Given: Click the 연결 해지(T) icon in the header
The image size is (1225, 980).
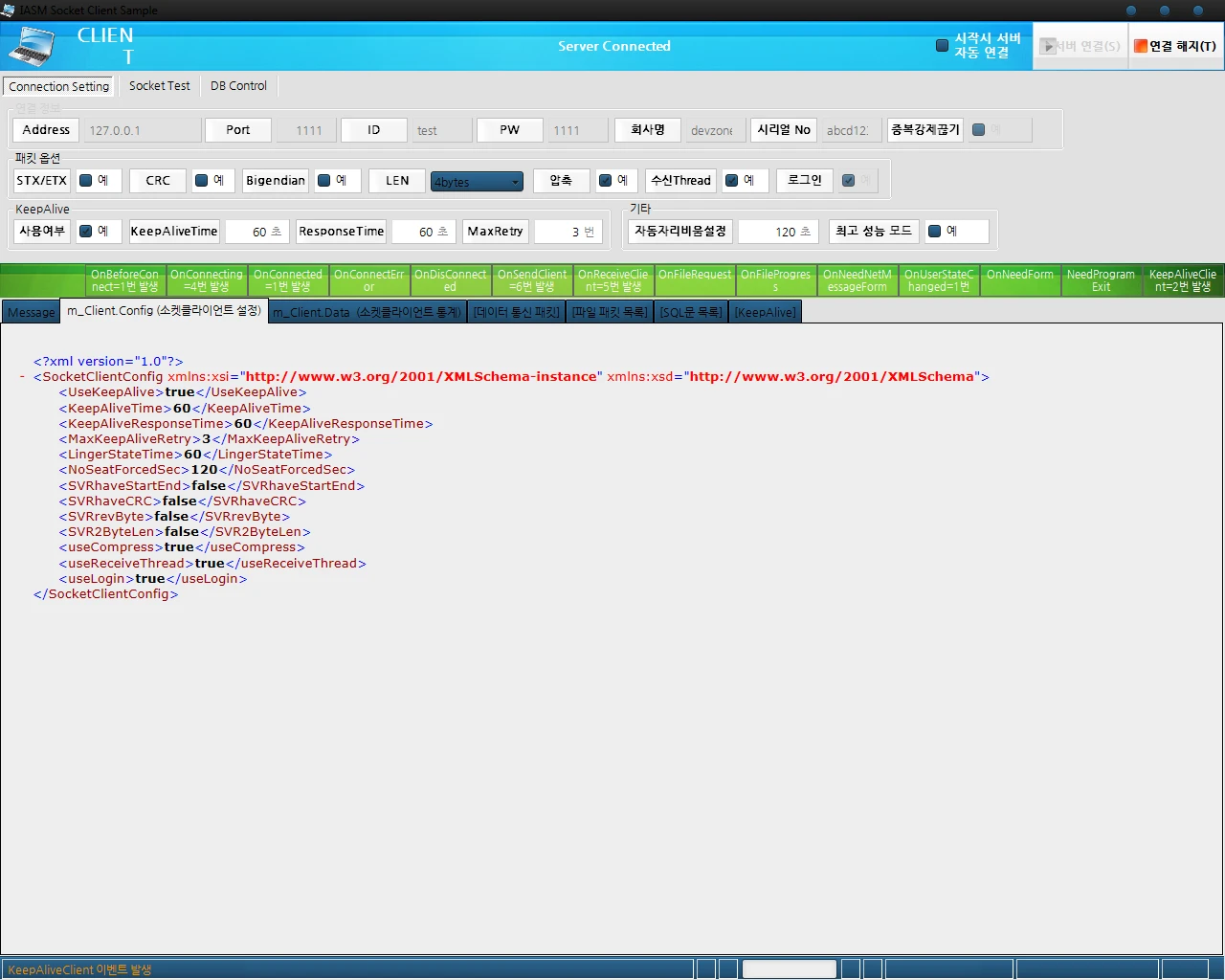Looking at the screenshot, I should (x=1141, y=46).
